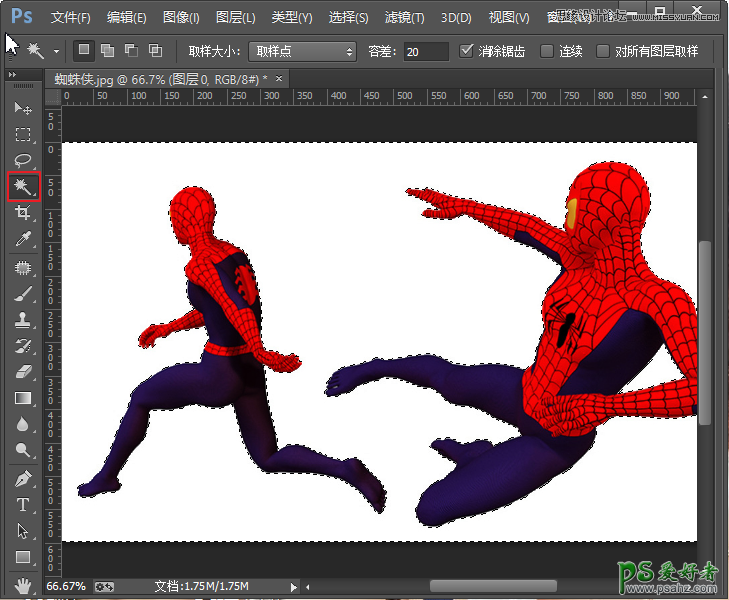Select the History Brush tool
This screenshot has width=729, height=600.
point(23,346)
